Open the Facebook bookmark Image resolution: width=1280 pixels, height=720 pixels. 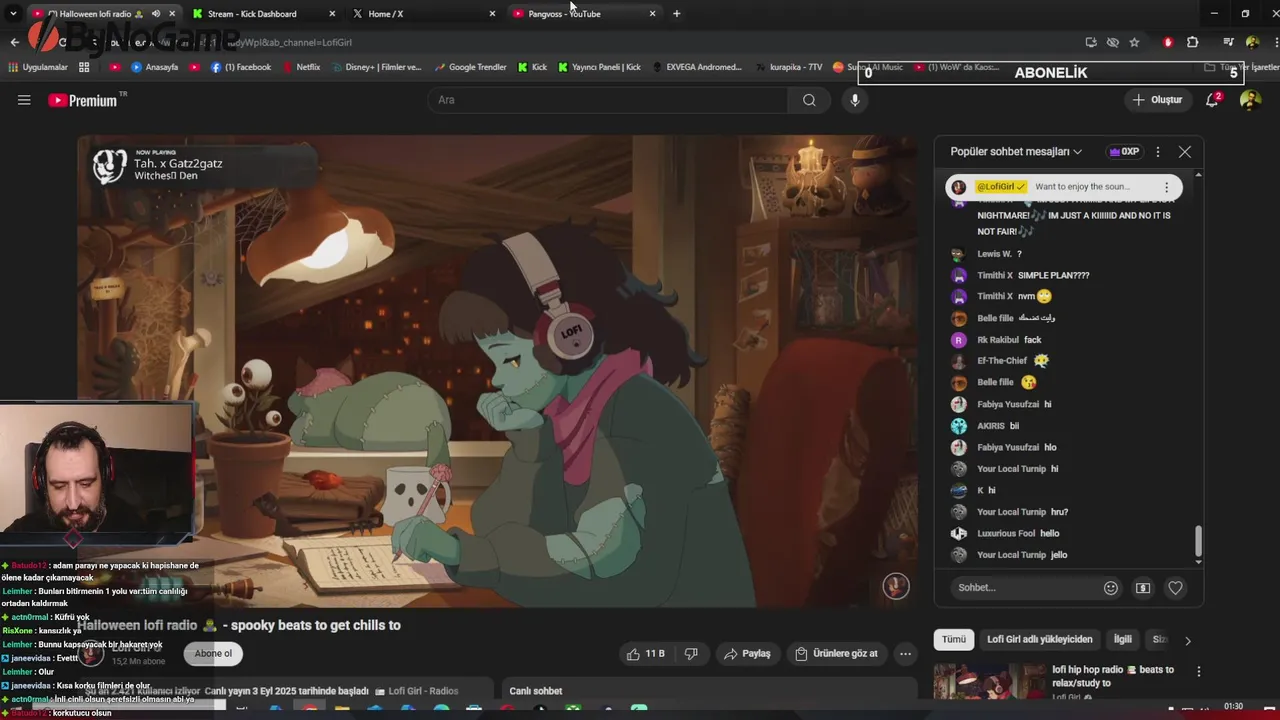(241, 67)
